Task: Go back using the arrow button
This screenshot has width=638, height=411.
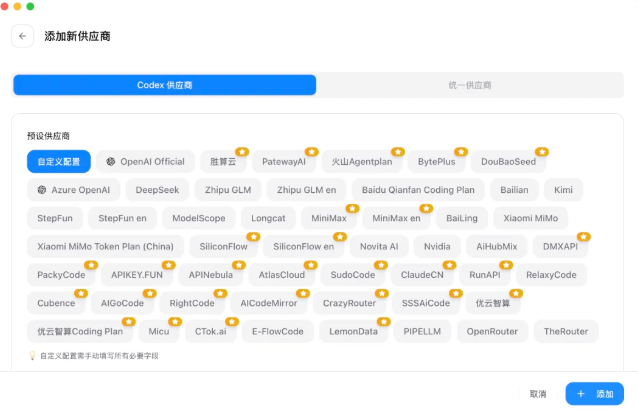Action: coord(22,36)
